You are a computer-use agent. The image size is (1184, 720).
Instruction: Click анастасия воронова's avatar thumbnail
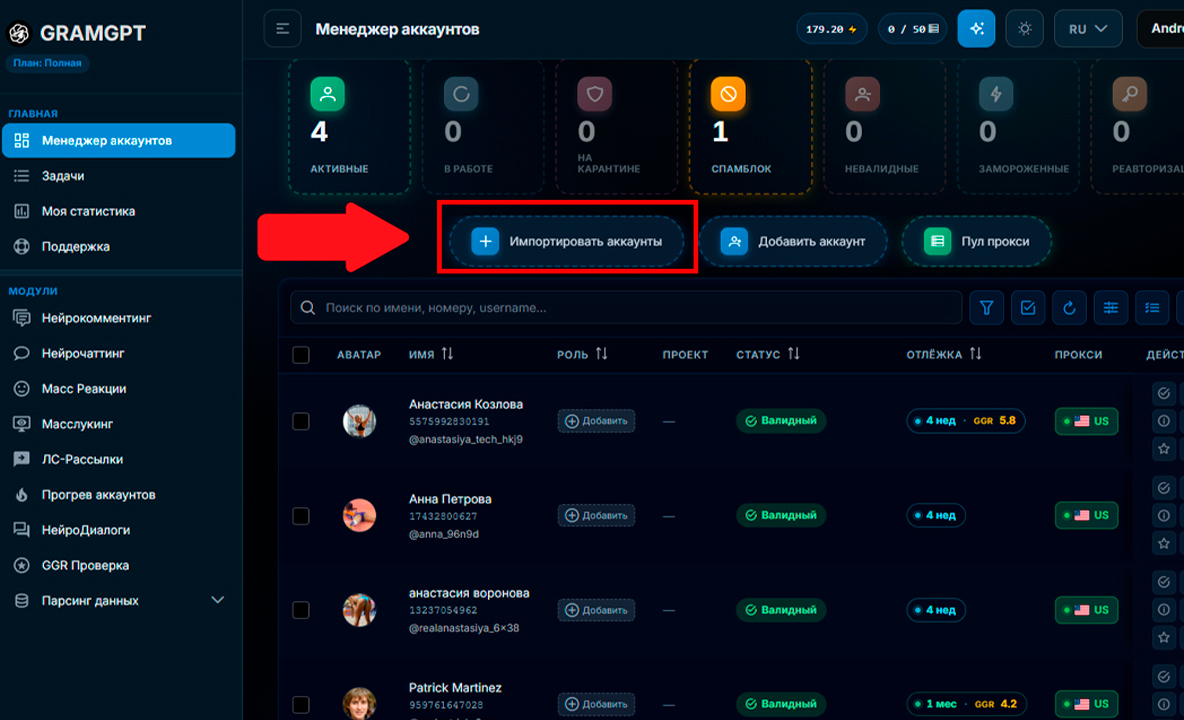(359, 610)
